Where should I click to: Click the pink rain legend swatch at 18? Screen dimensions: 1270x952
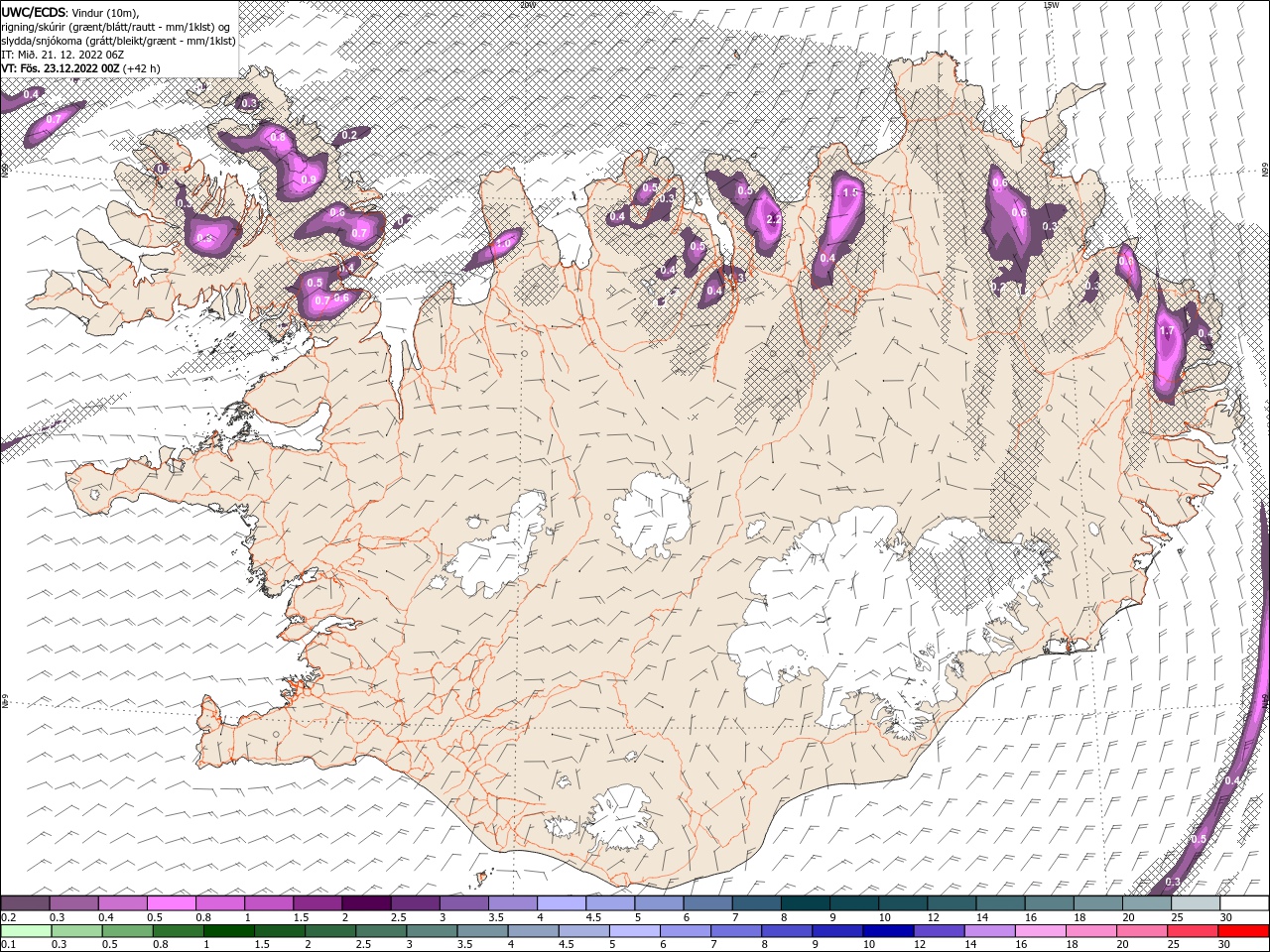pos(1091,930)
